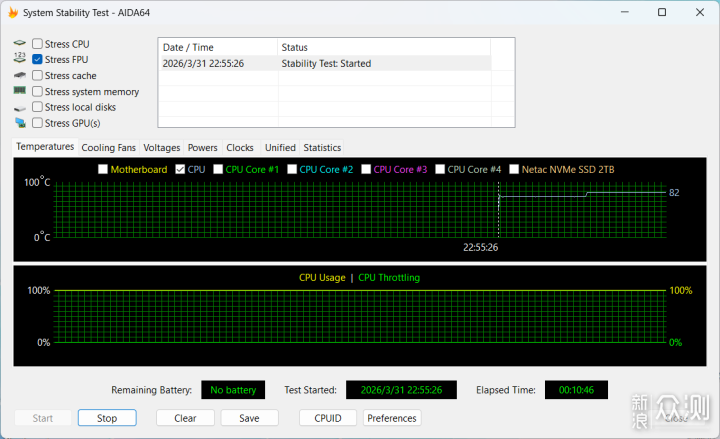720x439 pixels.
Task: Enable the Stress GPU(s) checkbox
Action: [x=37, y=123]
